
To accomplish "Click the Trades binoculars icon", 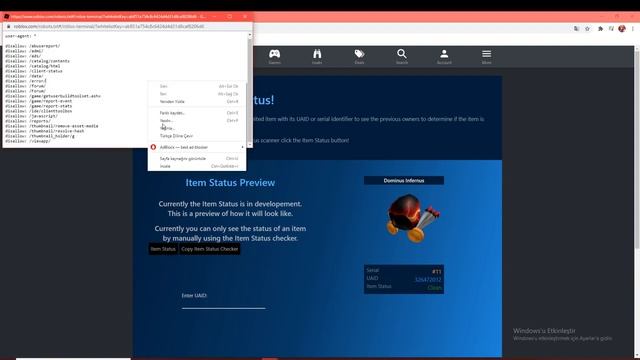I will (x=317, y=54).
